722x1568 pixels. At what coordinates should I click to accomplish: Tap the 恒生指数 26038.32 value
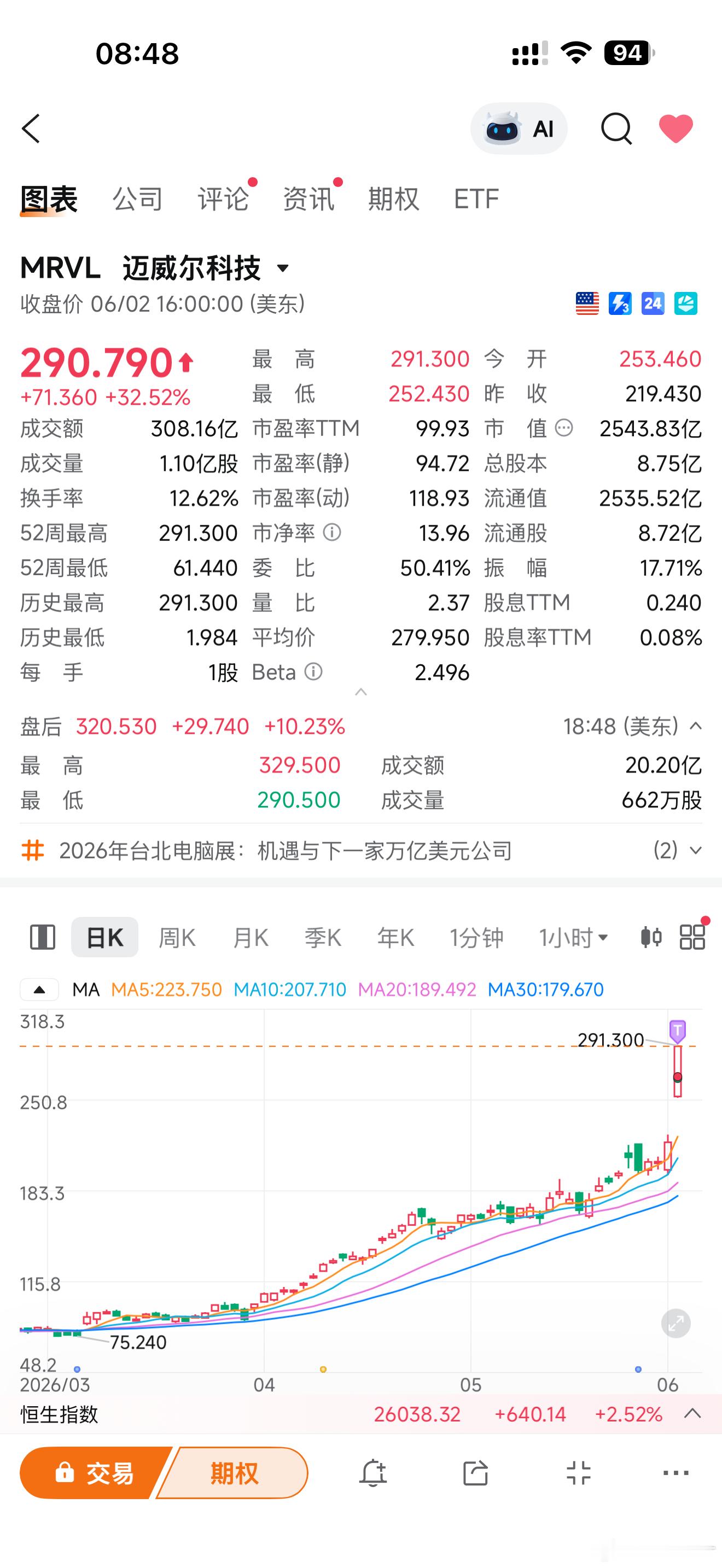[417, 1414]
